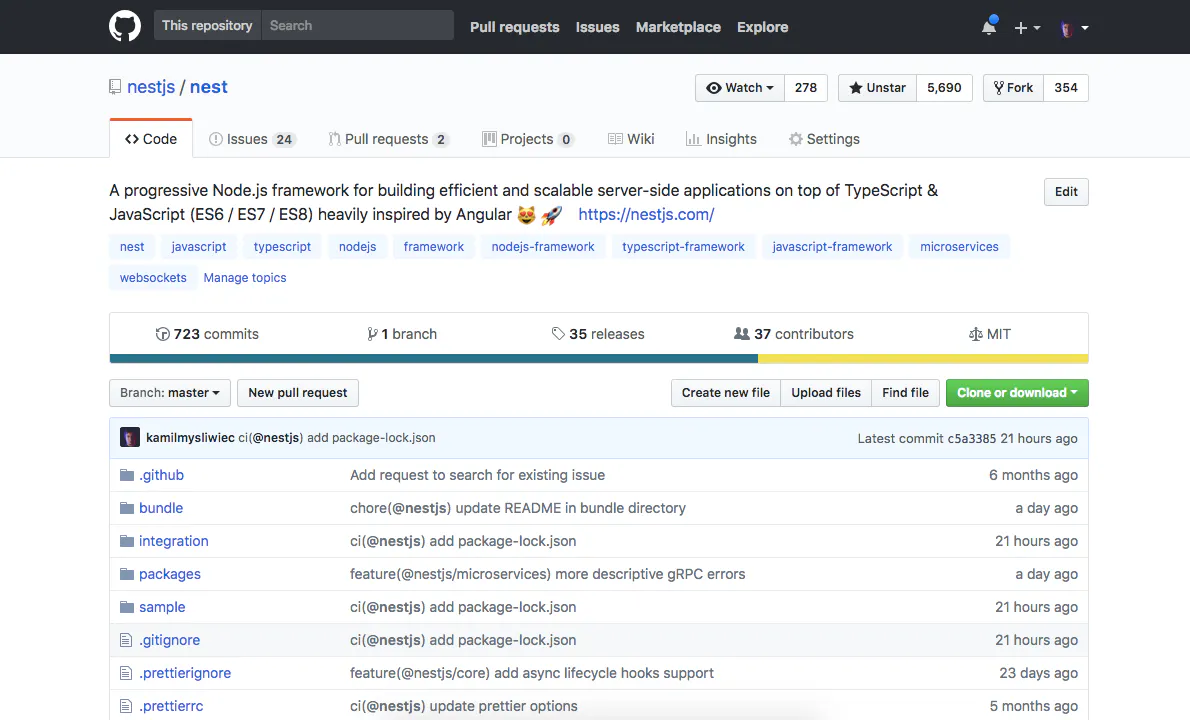Viewport: 1190px width, 720px height.
Task: Click the .prettierrc file icon
Action: point(126,706)
